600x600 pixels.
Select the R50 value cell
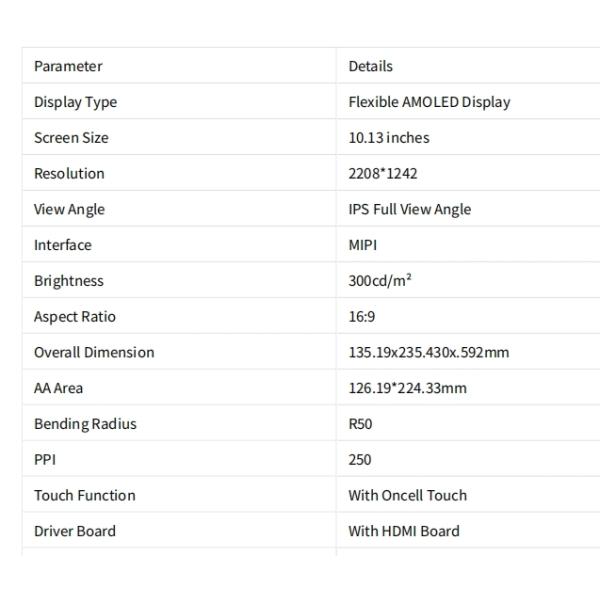[360, 424]
